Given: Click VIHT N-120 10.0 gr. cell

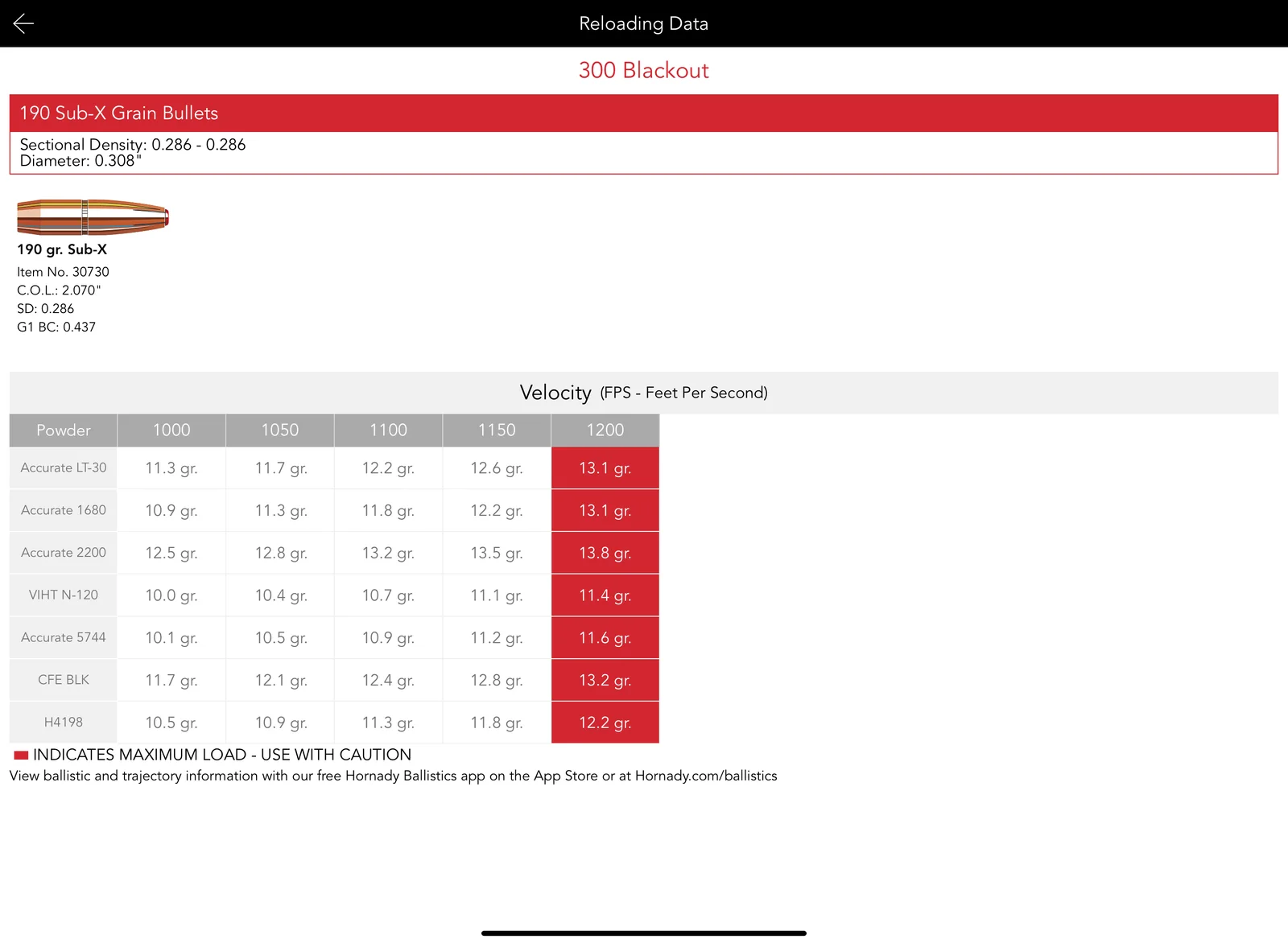Looking at the screenshot, I should click(171, 595).
